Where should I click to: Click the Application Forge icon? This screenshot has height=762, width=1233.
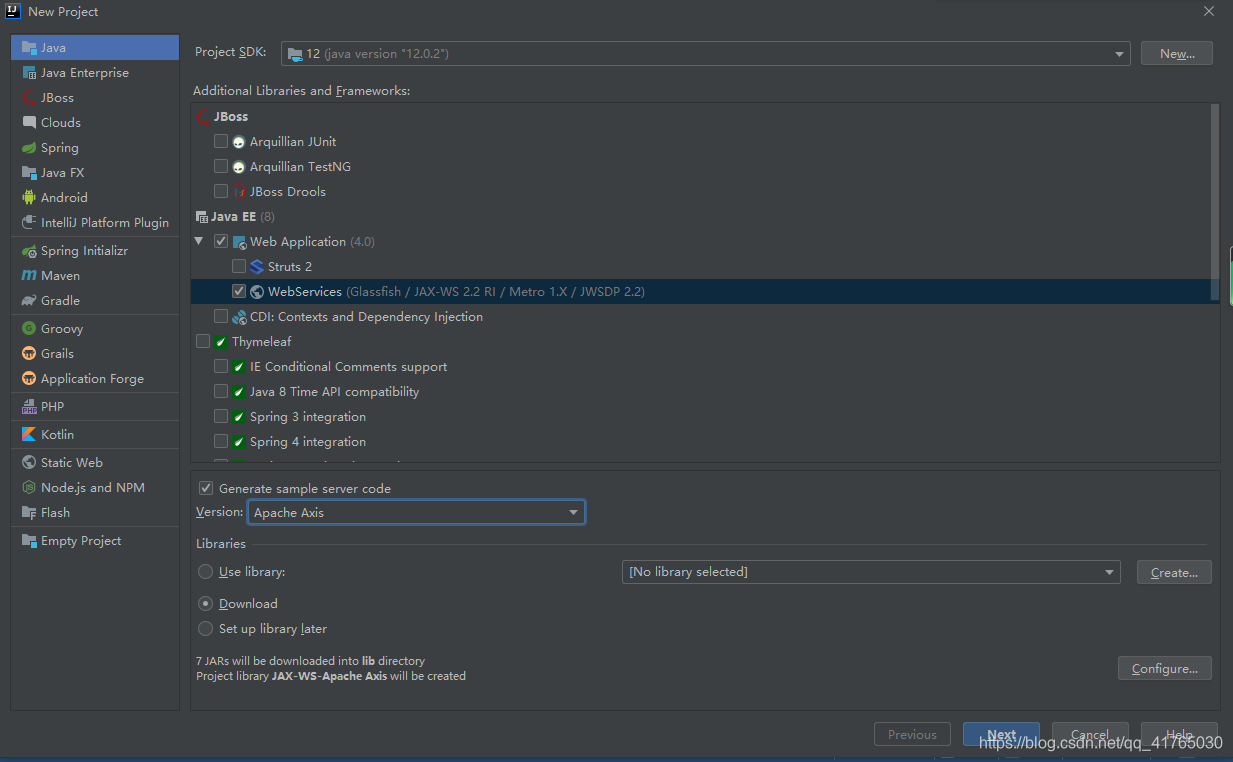click(x=29, y=378)
